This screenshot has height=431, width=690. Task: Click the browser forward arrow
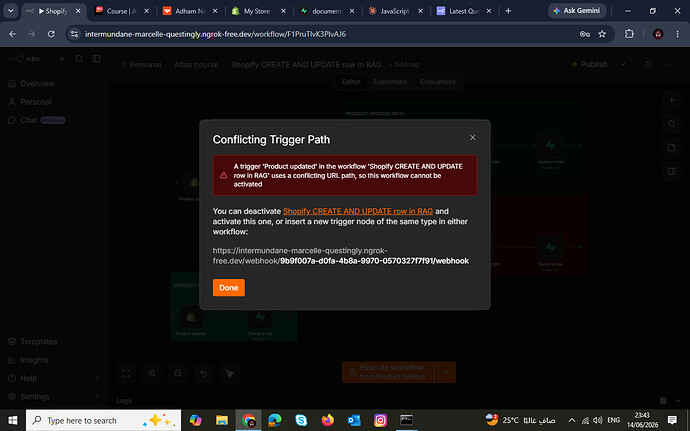coord(32,34)
